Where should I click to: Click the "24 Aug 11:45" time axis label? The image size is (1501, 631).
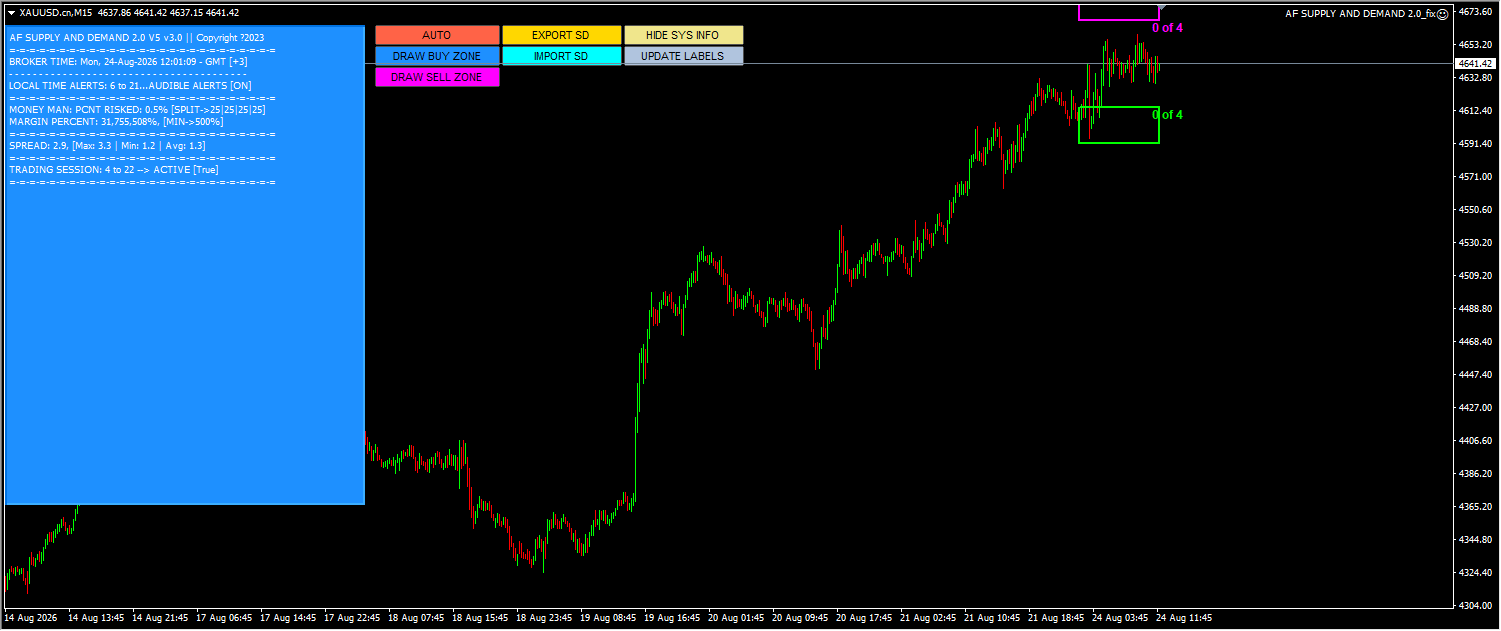coord(1185,618)
